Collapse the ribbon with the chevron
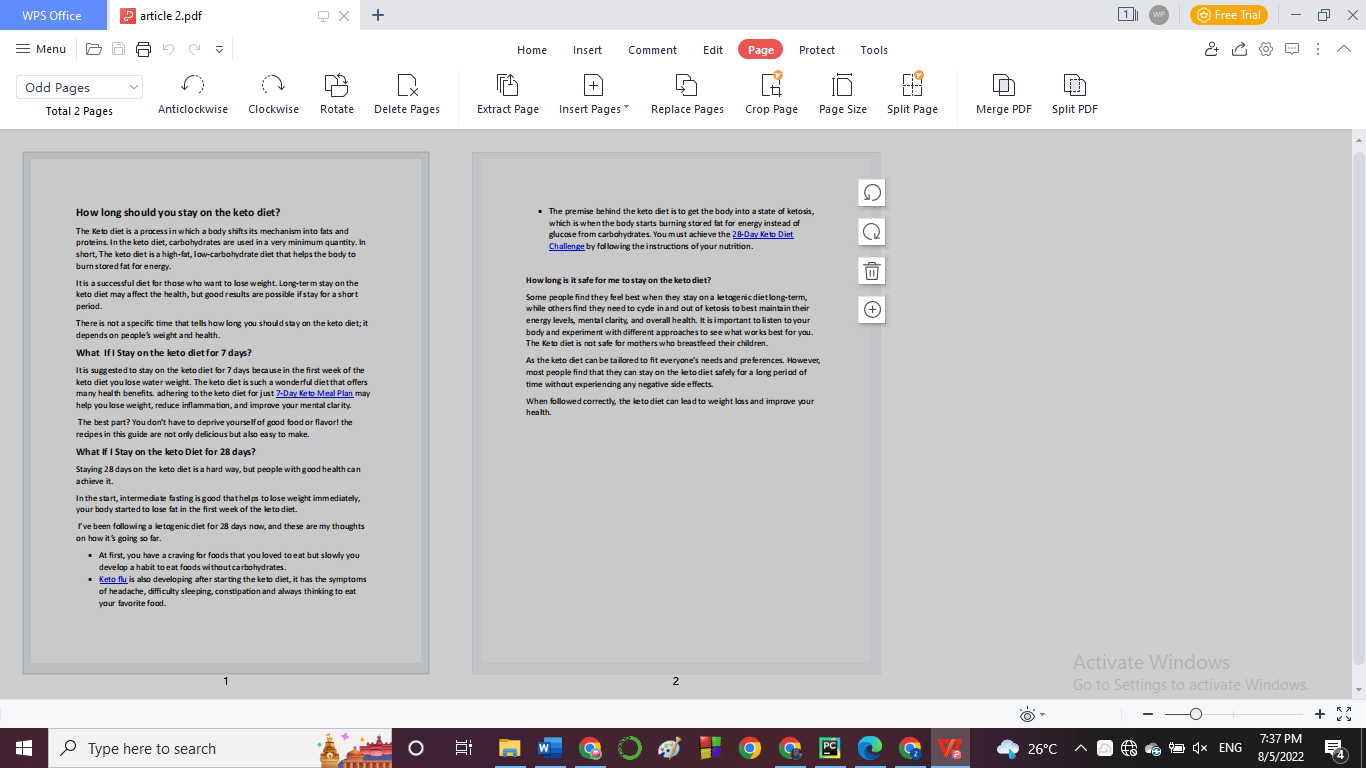Image resolution: width=1366 pixels, height=768 pixels. [1344, 48]
